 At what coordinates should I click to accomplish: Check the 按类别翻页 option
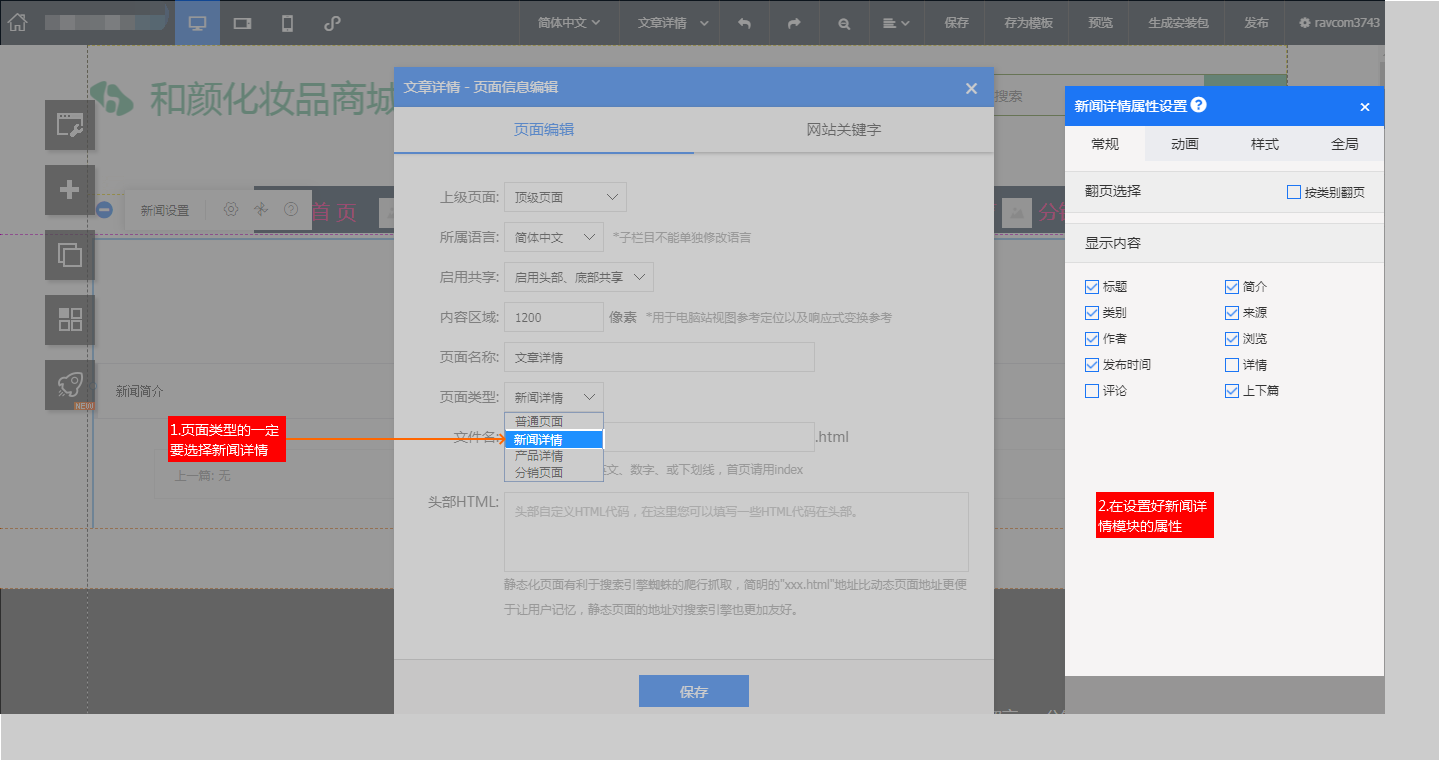(1294, 193)
